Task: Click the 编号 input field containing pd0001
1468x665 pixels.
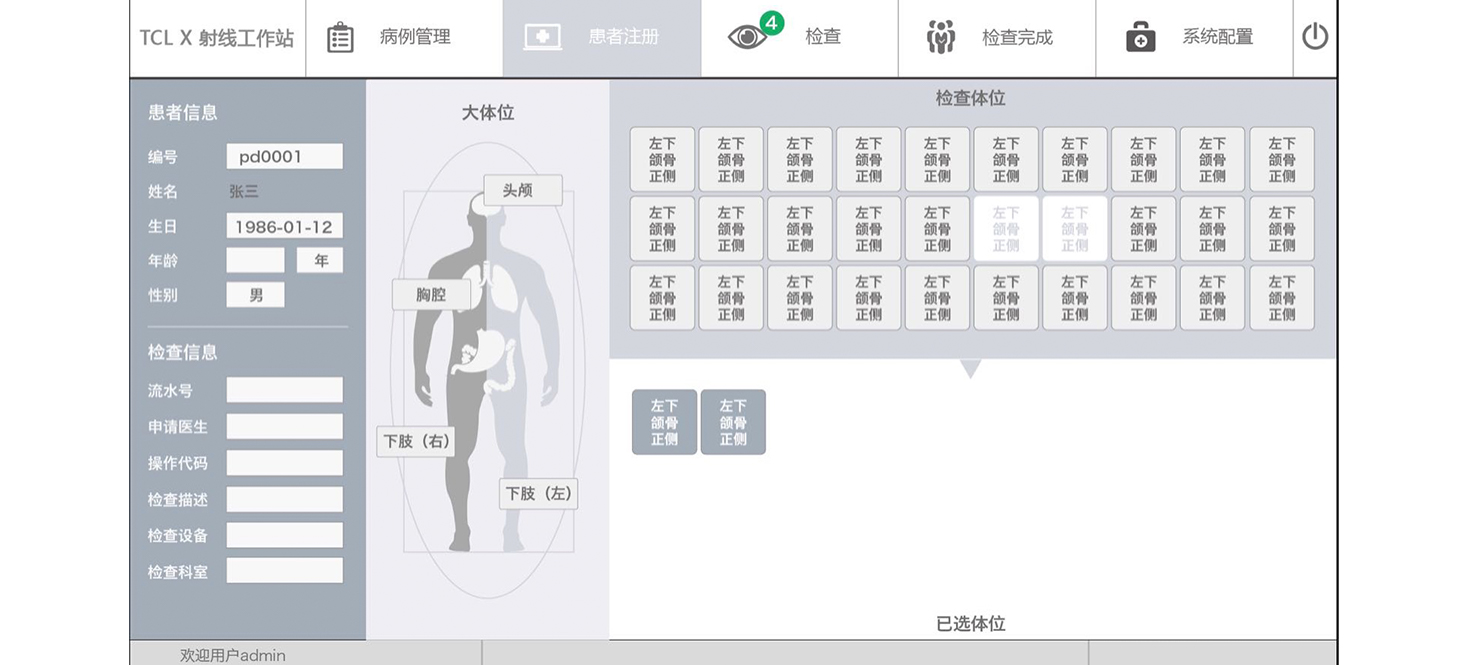Action: 284,156
